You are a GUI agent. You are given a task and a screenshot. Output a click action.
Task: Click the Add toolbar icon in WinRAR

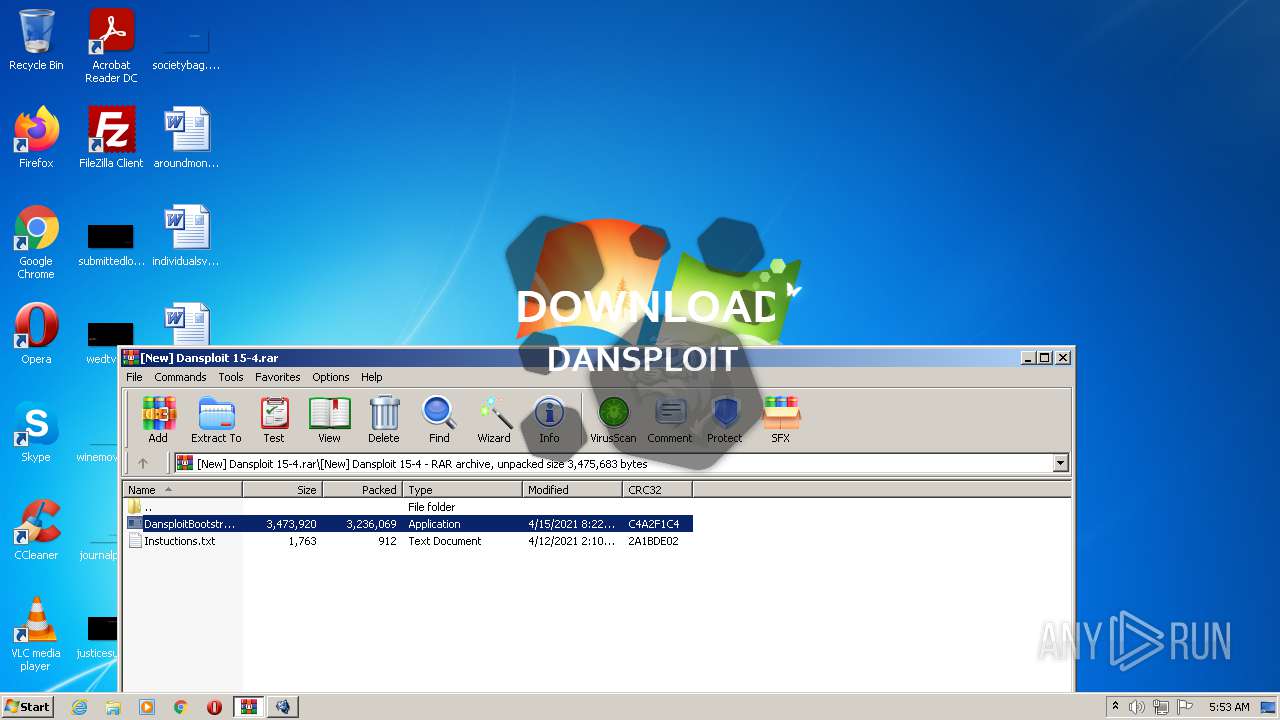click(x=158, y=419)
